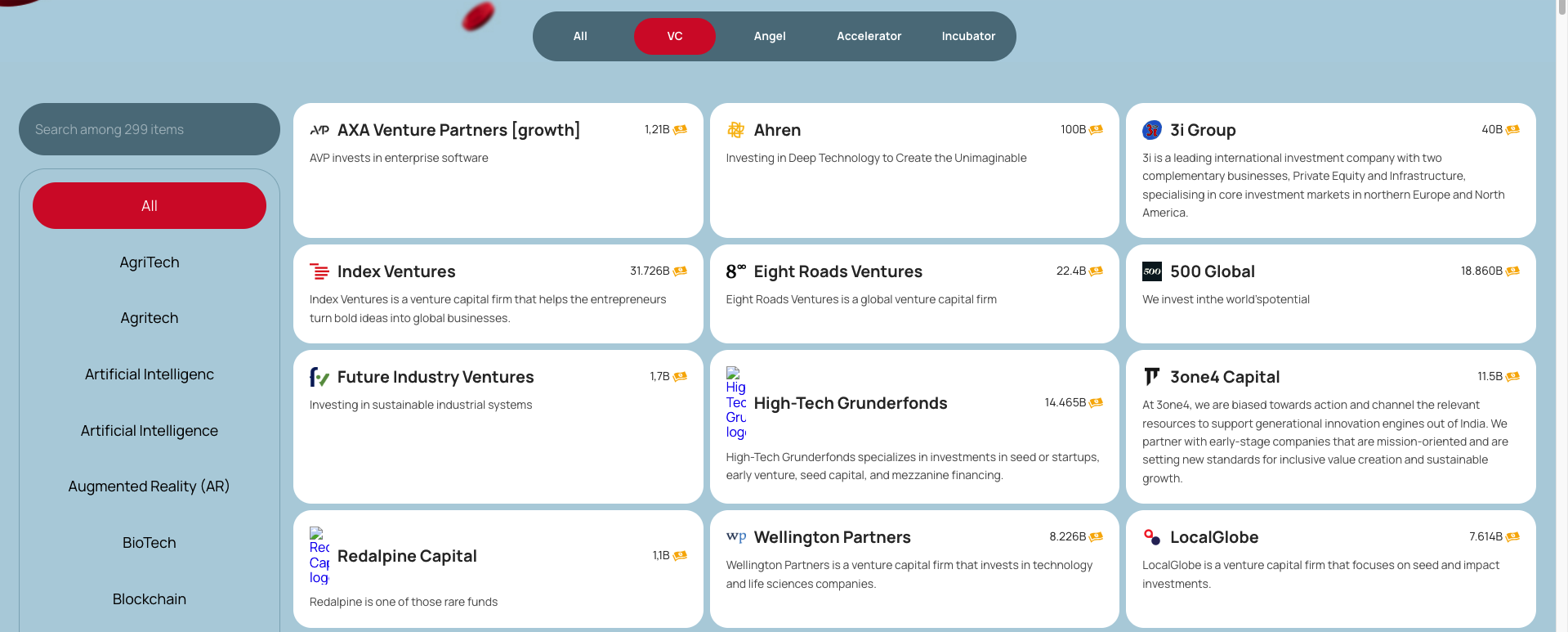Click the Eight Roads Ventures logo
This screenshot has height=632, width=1568.
tap(736, 271)
